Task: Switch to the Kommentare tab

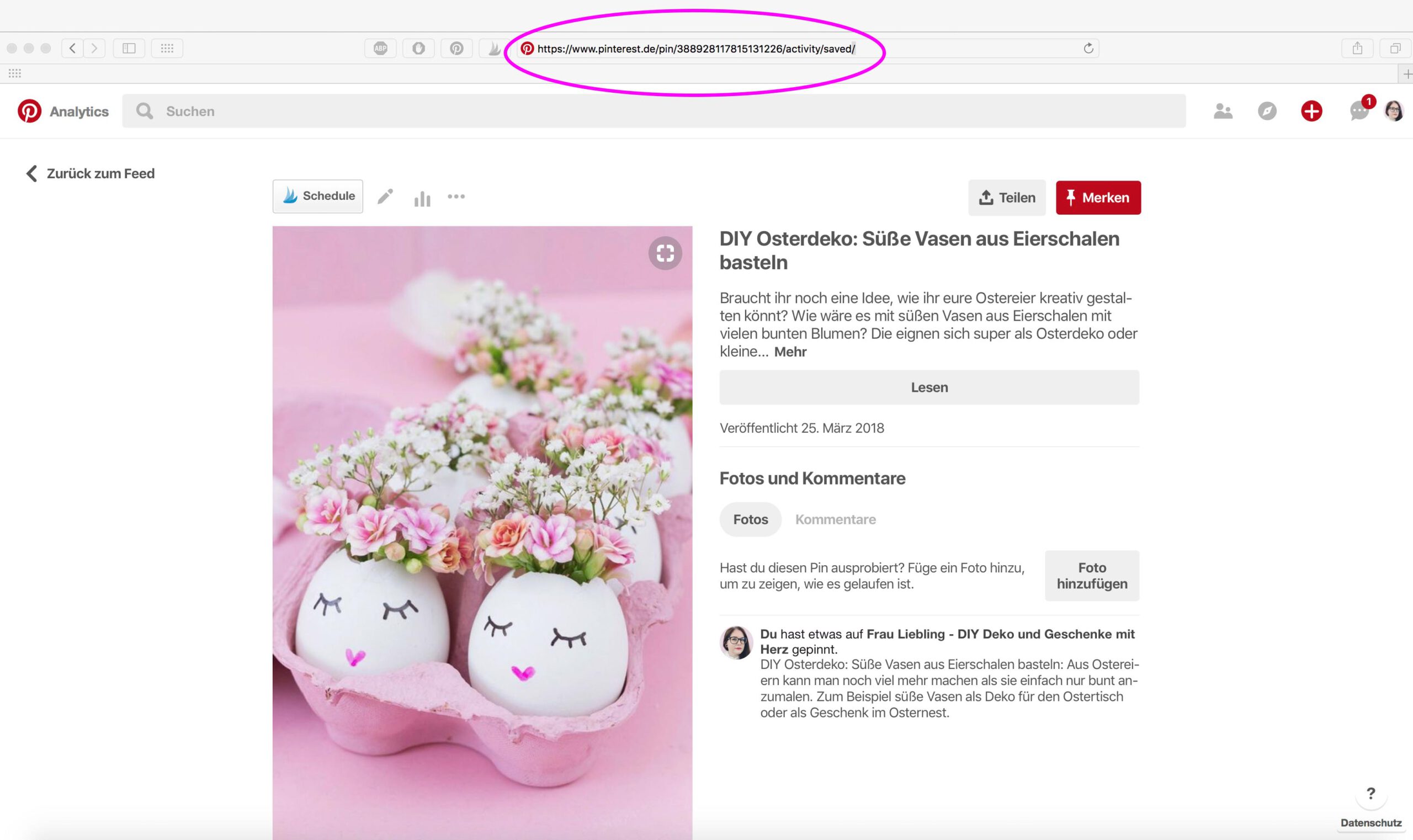Action: pos(835,519)
